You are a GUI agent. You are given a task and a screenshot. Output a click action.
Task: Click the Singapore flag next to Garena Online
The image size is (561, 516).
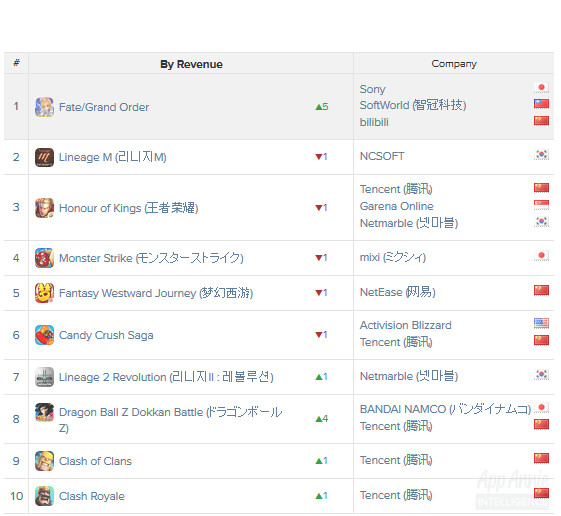tap(541, 205)
